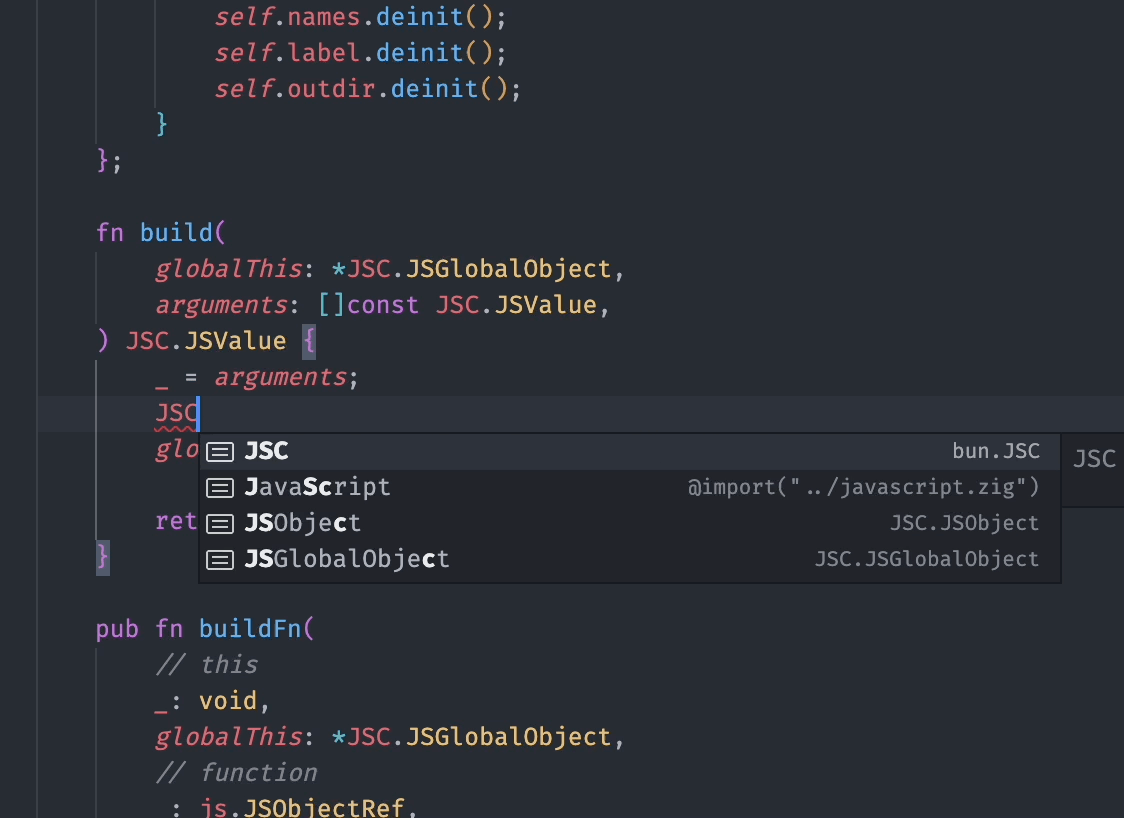Click self.label.deinit() line
1124x818 pixels.
[x=361, y=52]
